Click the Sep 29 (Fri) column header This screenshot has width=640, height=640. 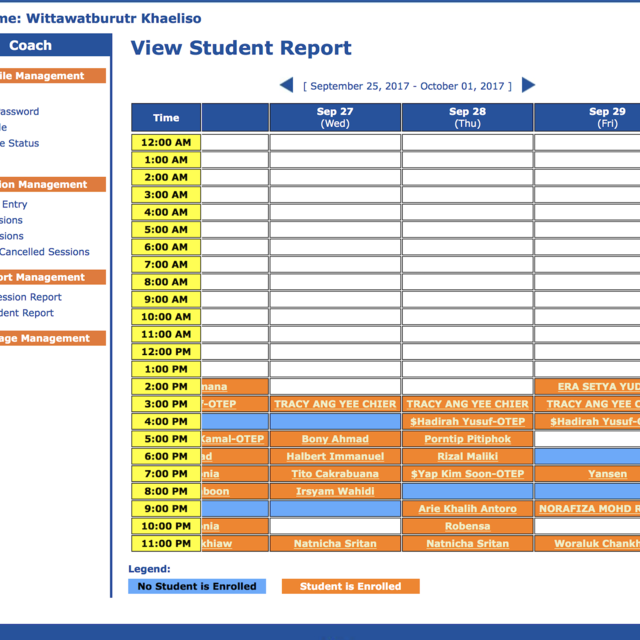587,118
